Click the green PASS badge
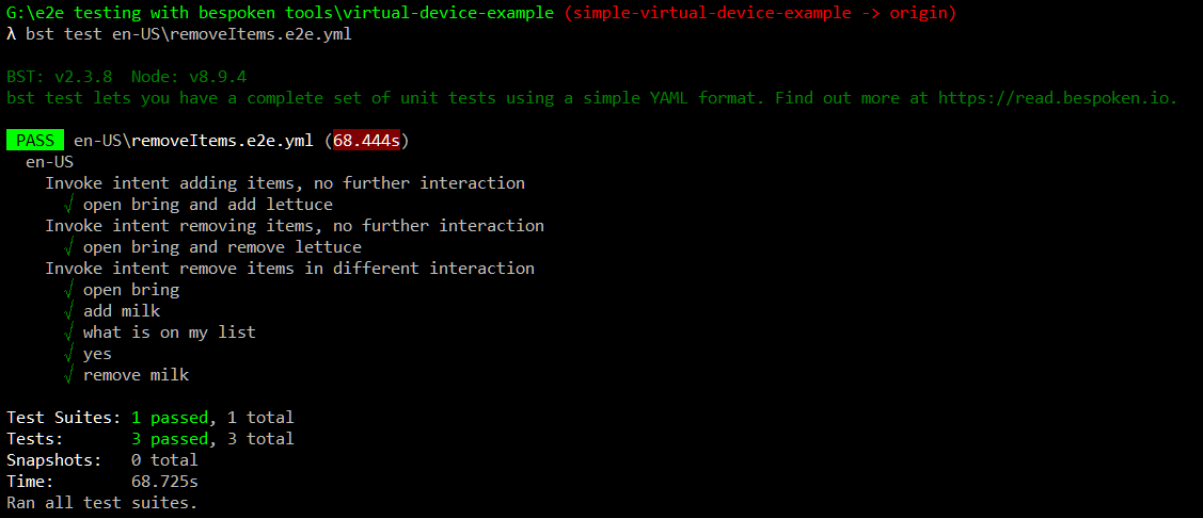 35,140
